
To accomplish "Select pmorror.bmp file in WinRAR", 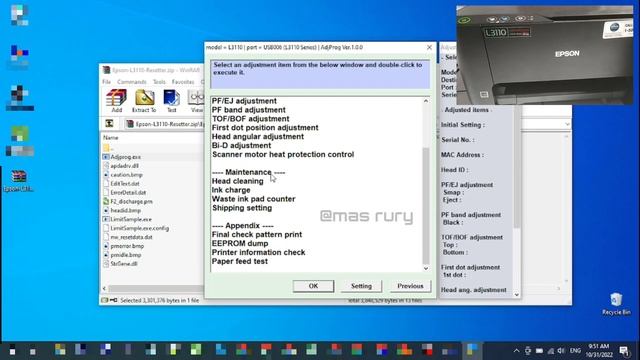I will click(x=127, y=246).
